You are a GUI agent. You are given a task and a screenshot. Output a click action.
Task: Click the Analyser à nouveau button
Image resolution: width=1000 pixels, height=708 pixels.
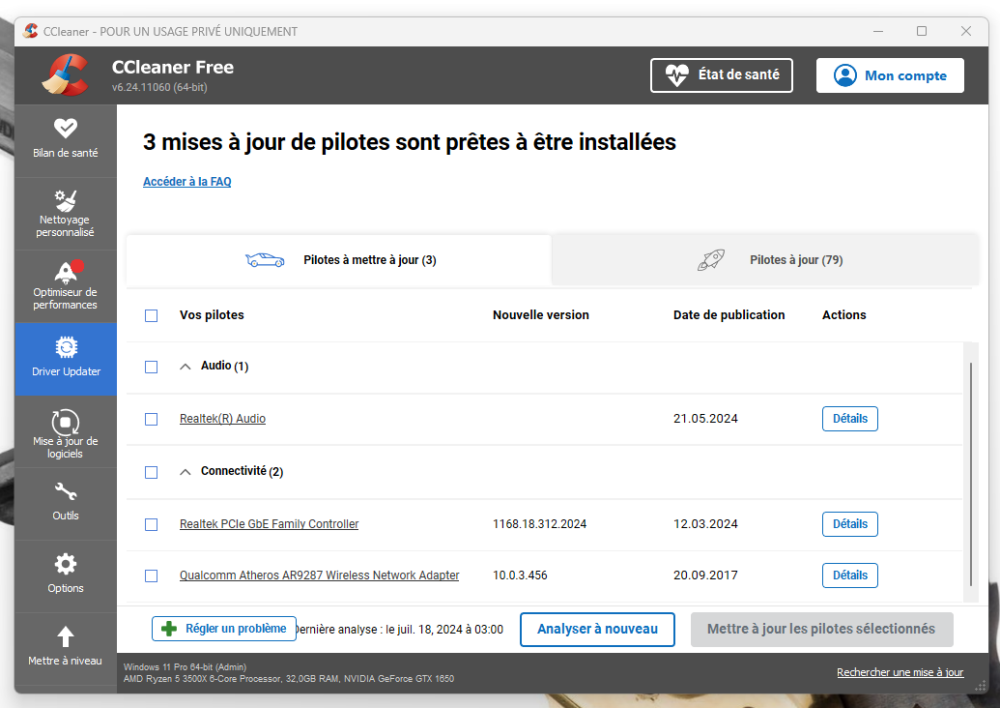[597, 629]
